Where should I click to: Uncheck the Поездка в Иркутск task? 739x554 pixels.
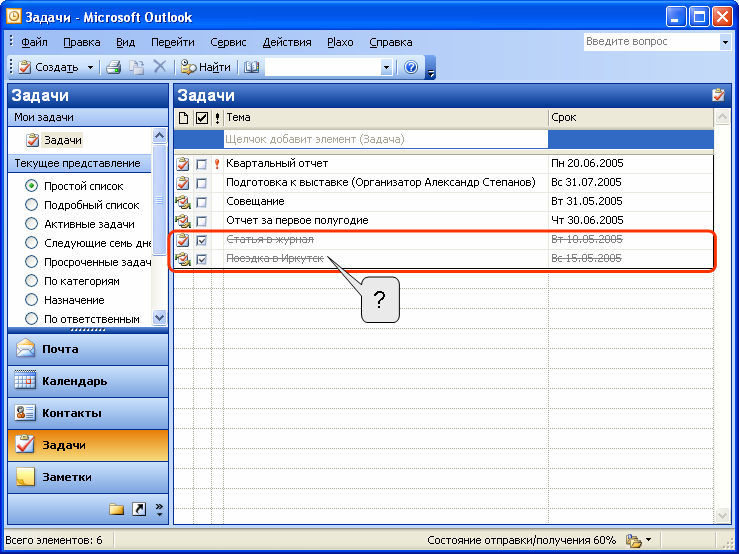click(202, 259)
